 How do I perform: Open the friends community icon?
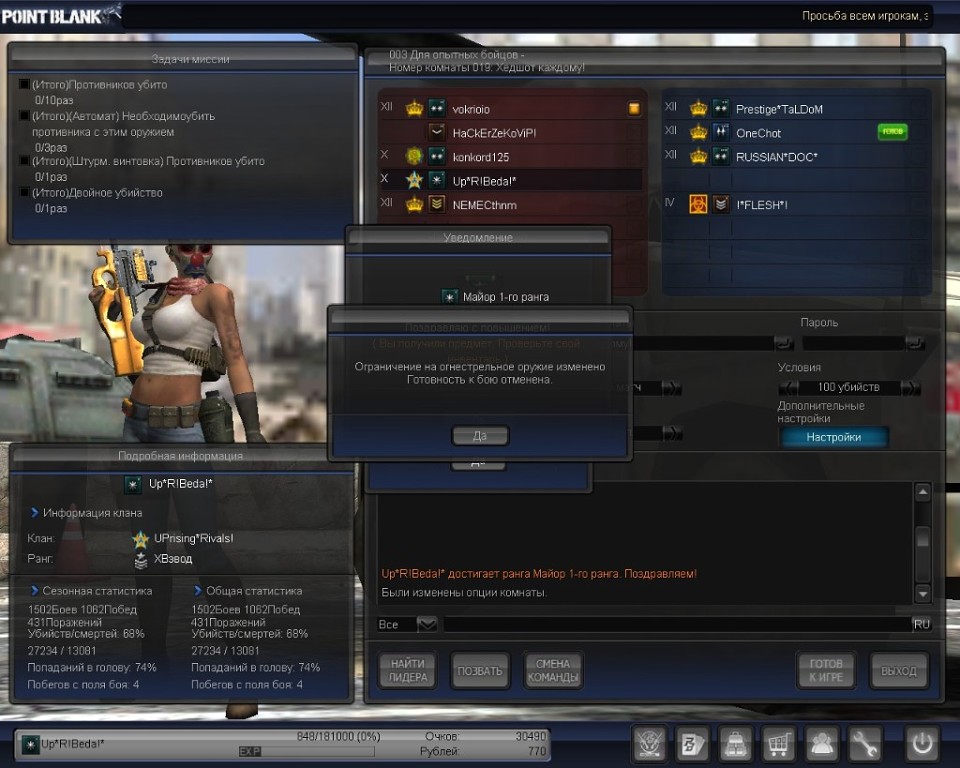click(821, 744)
